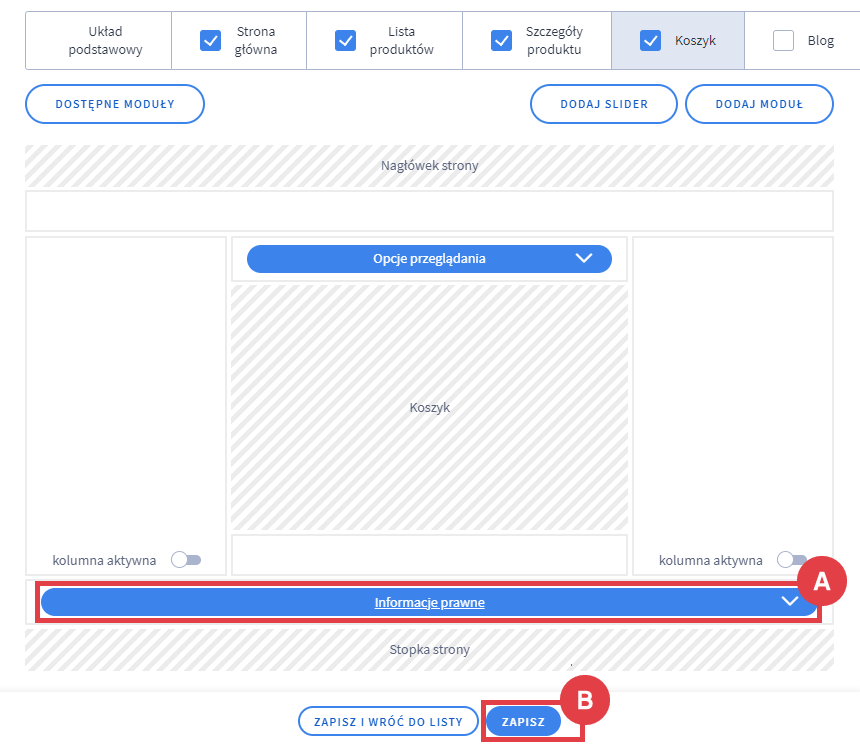Click Zapisz i wróć do listy
Screen dimensions: 860x744
coord(388,721)
